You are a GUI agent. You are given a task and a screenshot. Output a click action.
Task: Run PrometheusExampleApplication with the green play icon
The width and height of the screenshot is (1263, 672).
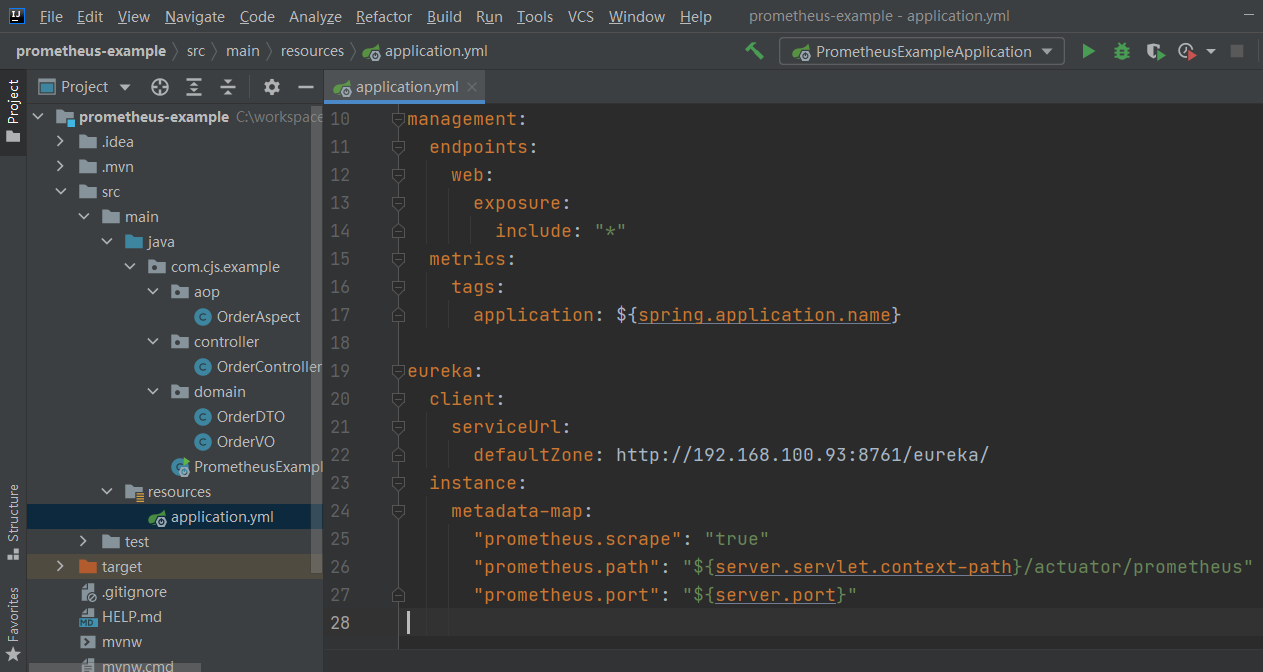coord(1089,51)
